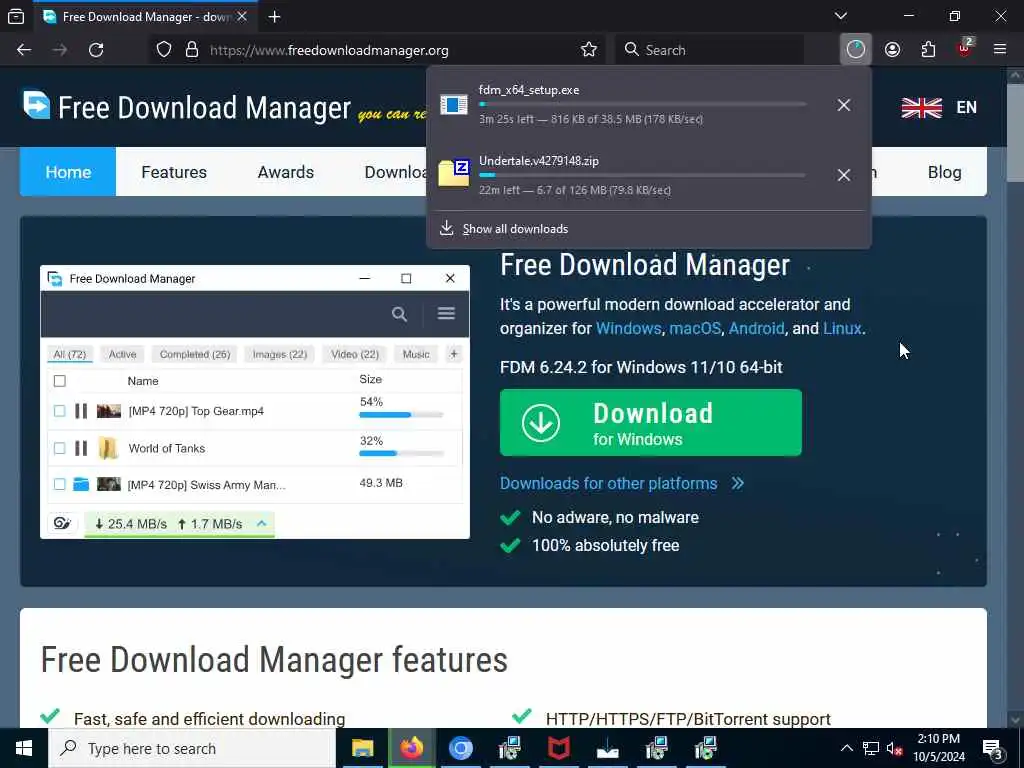Click the pause icon for World of Tanks

(x=81, y=448)
